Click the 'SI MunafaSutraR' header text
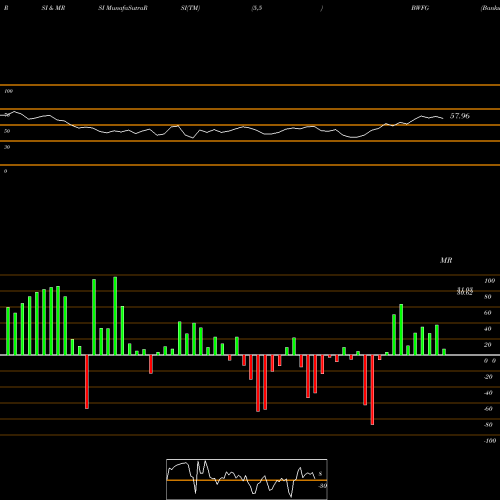Screen dimensions: 500x500 [123, 8]
